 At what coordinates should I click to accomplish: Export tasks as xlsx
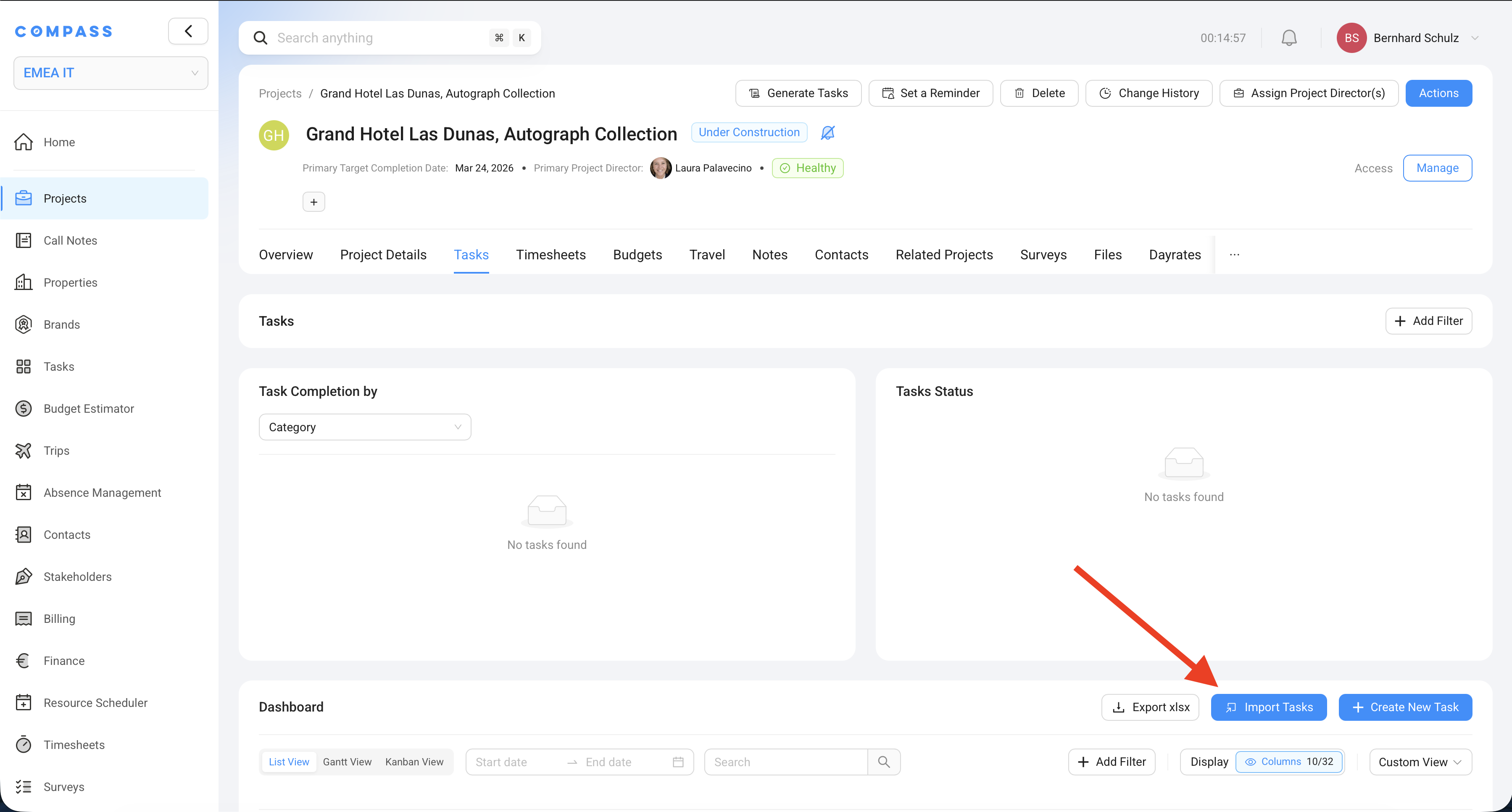[1150, 707]
